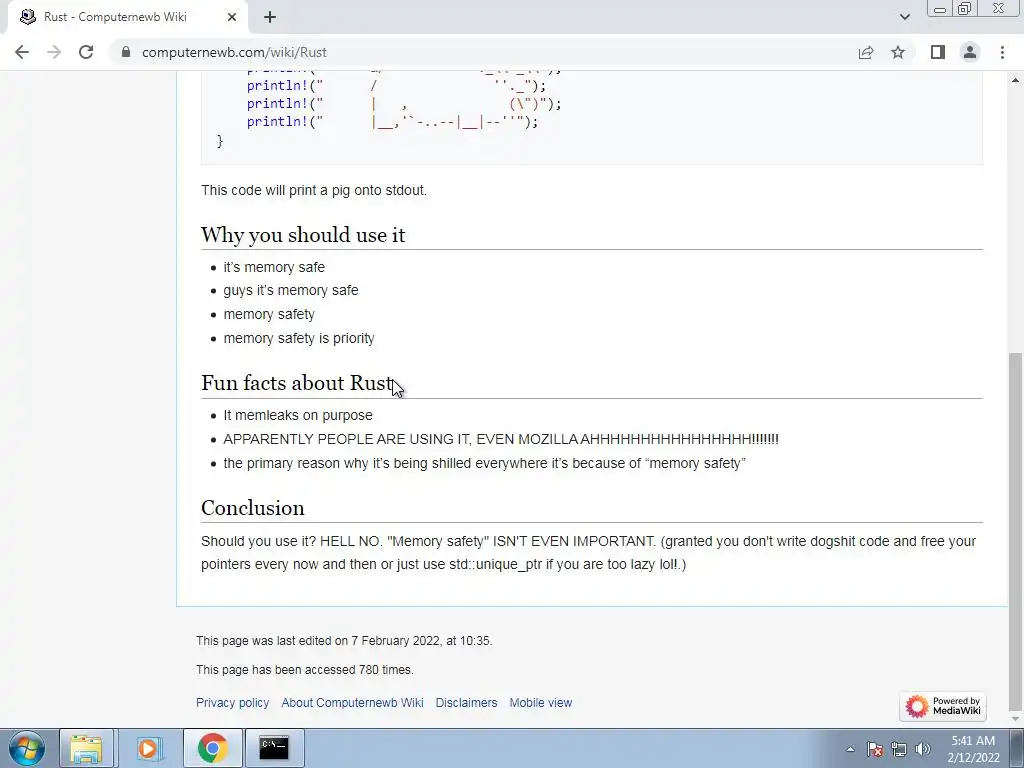Click bullet 'memory safety is priority'
Screen dimensions: 1024x768
tap(299, 338)
